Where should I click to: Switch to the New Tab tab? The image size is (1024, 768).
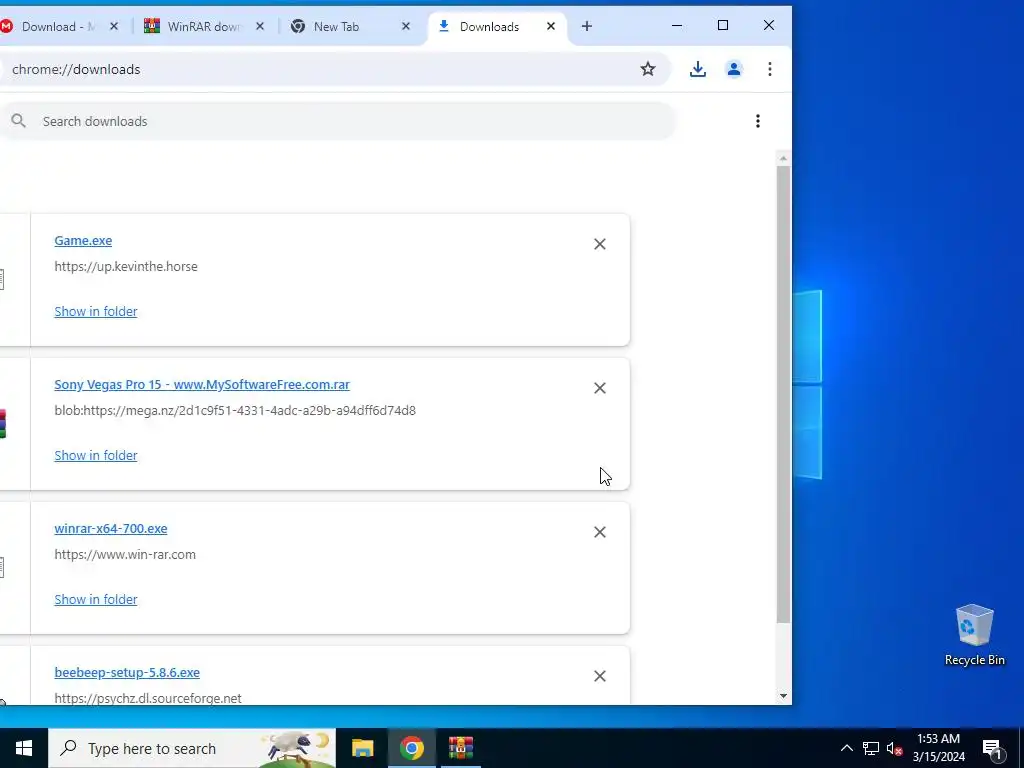(351, 26)
